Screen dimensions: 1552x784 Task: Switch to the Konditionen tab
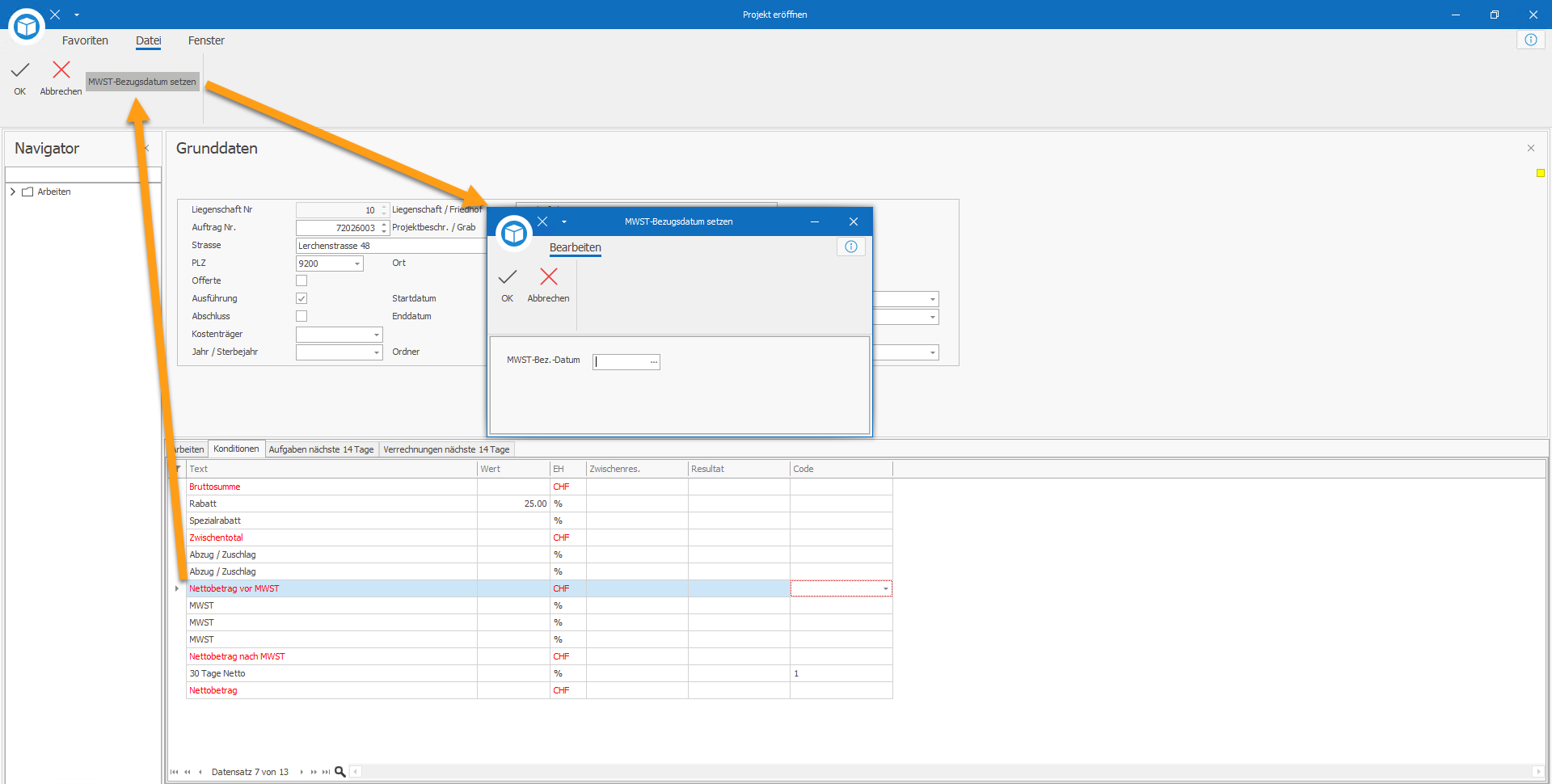coord(236,449)
